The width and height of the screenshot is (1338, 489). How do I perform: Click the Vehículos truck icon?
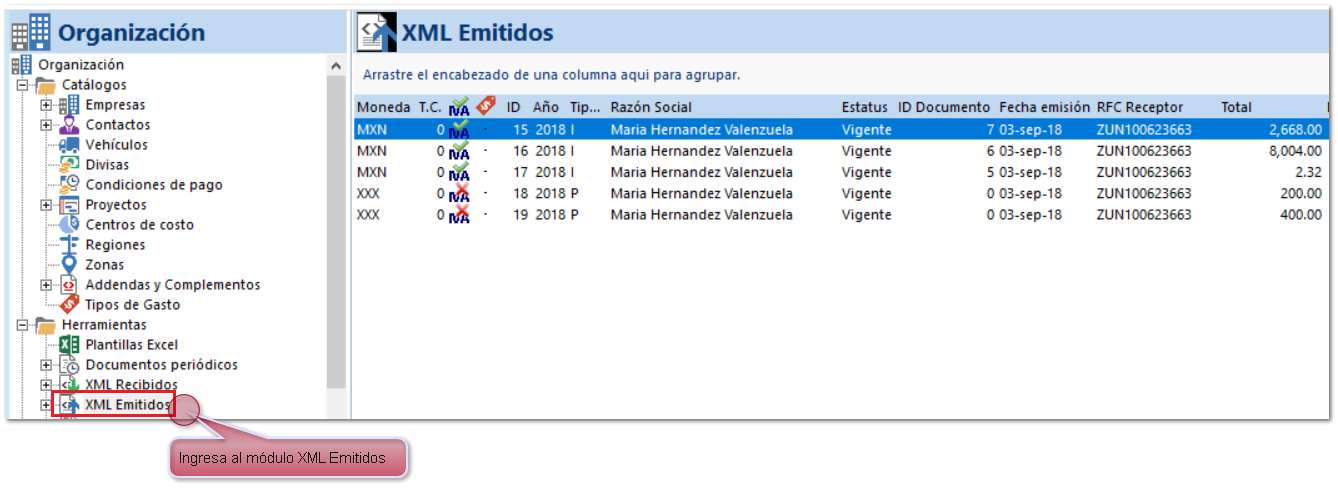69,145
